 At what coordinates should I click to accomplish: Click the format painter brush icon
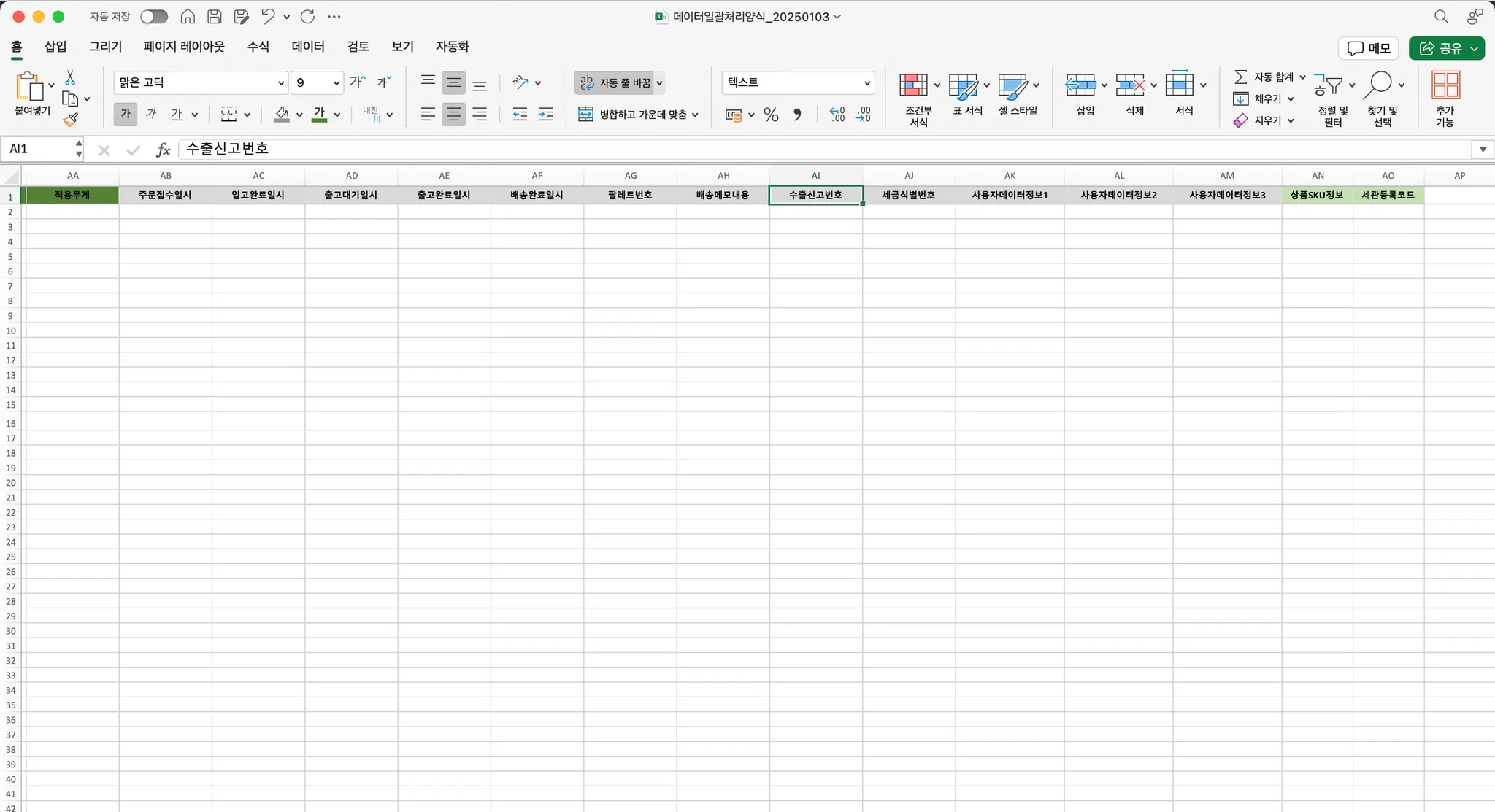70,120
